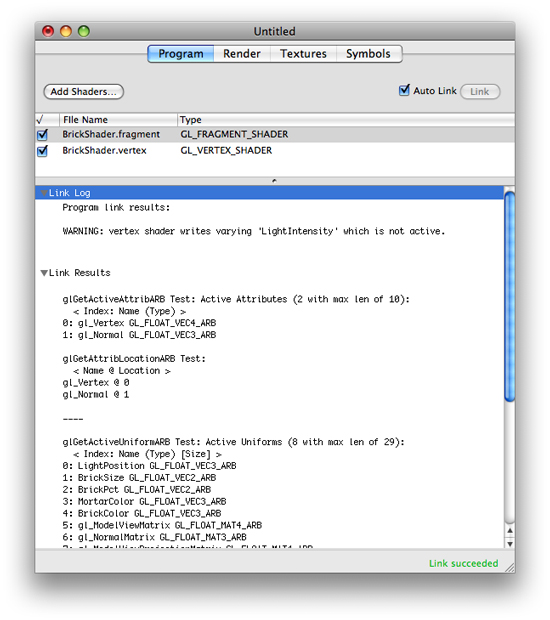Screen dimensions: 550x620
Task: Click the glGetActiveAttribARB Test line
Action: (x=236, y=299)
